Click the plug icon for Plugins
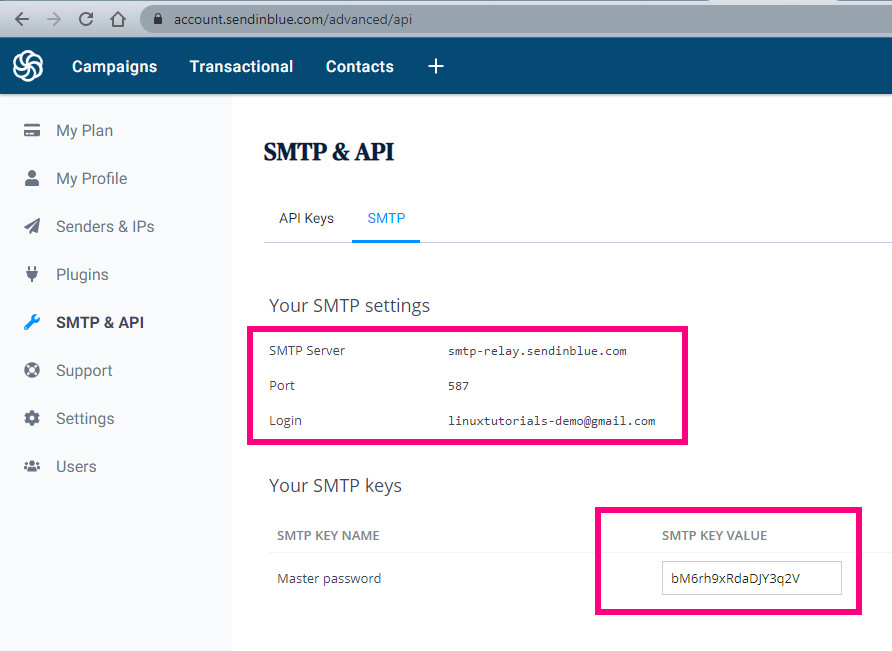 [32, 274]
